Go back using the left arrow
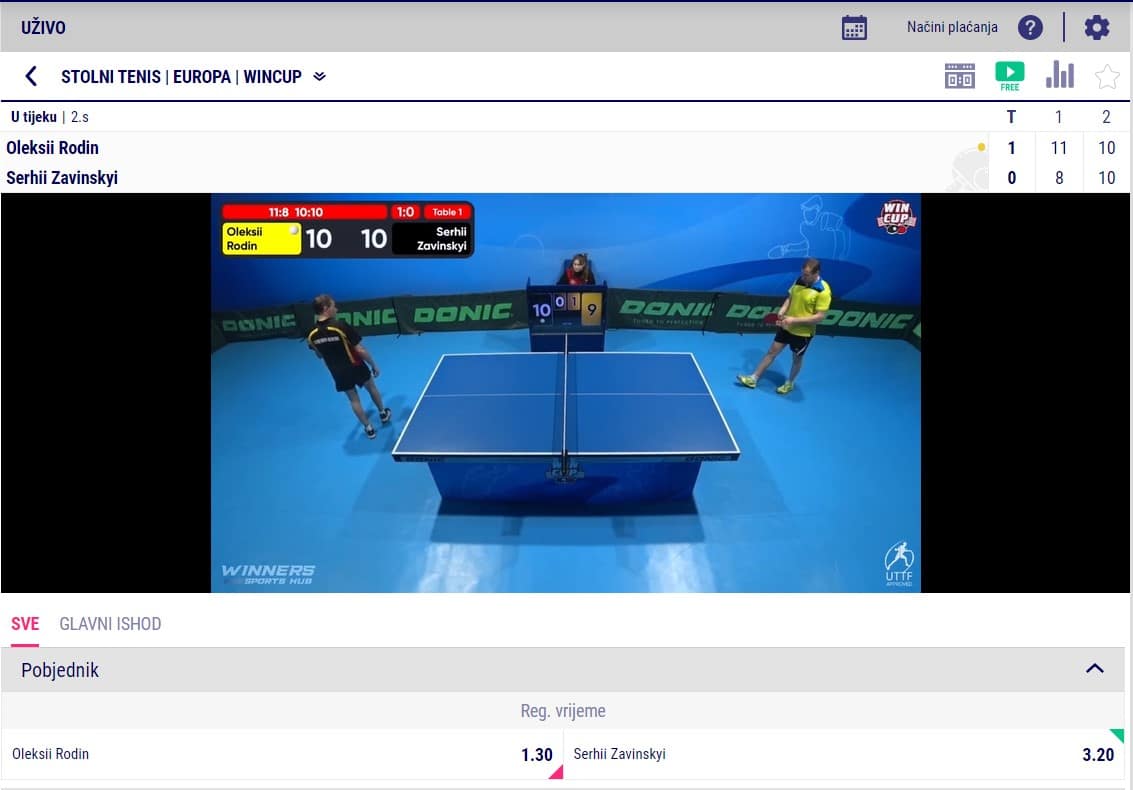 pyautogui.click(x=31, y=76)
